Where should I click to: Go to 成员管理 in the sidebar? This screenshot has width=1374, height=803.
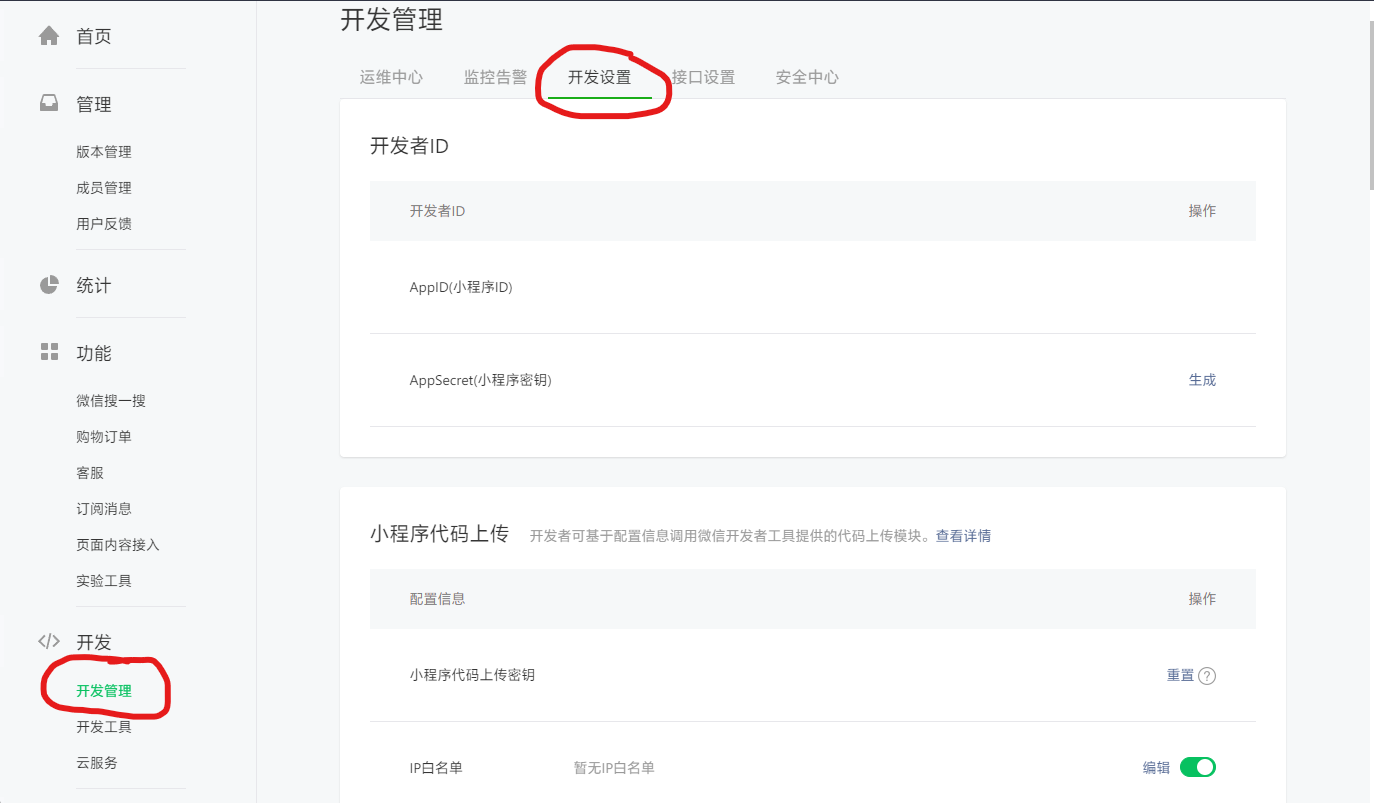click(x=104, y=188)
